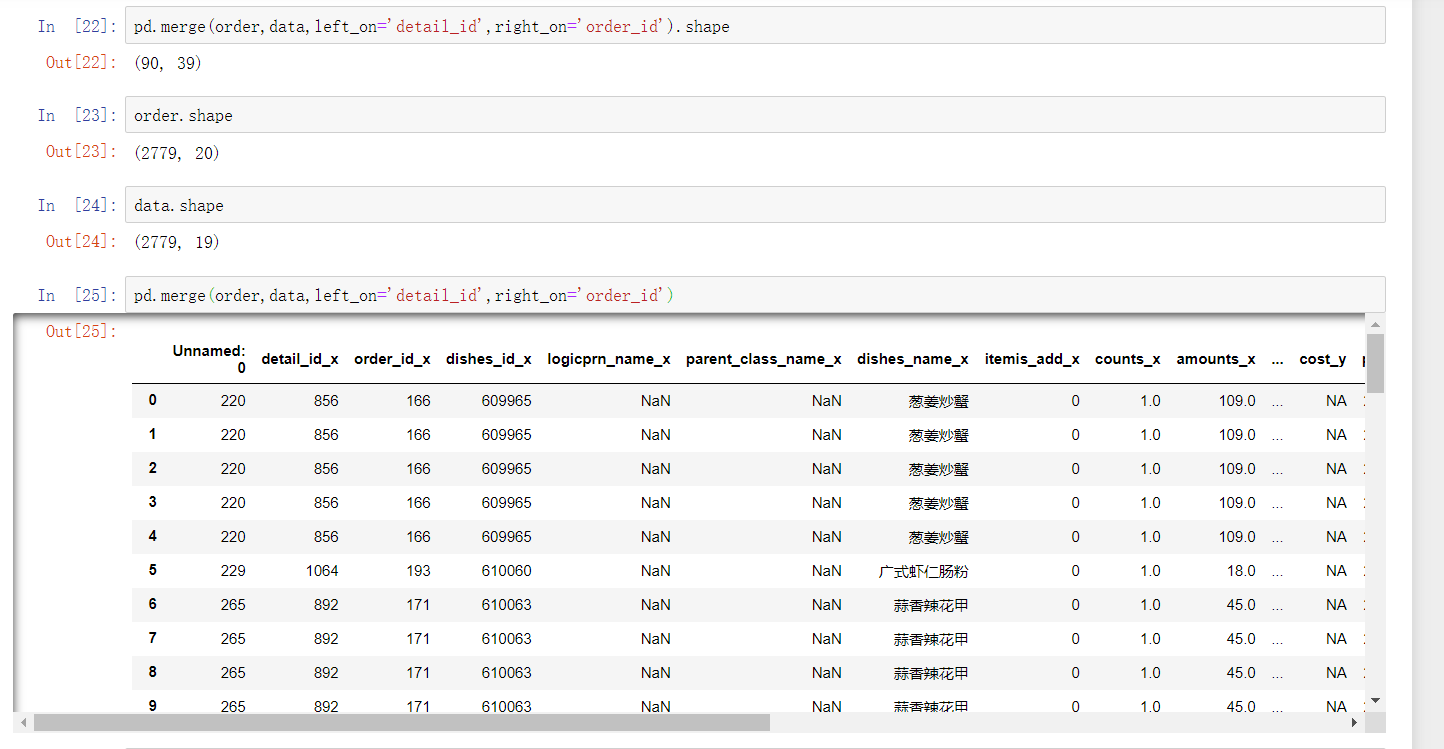Viewport: 1444px width, 749px height.
Task: Click the row index 2 label
Action: (x=153, y=468)
